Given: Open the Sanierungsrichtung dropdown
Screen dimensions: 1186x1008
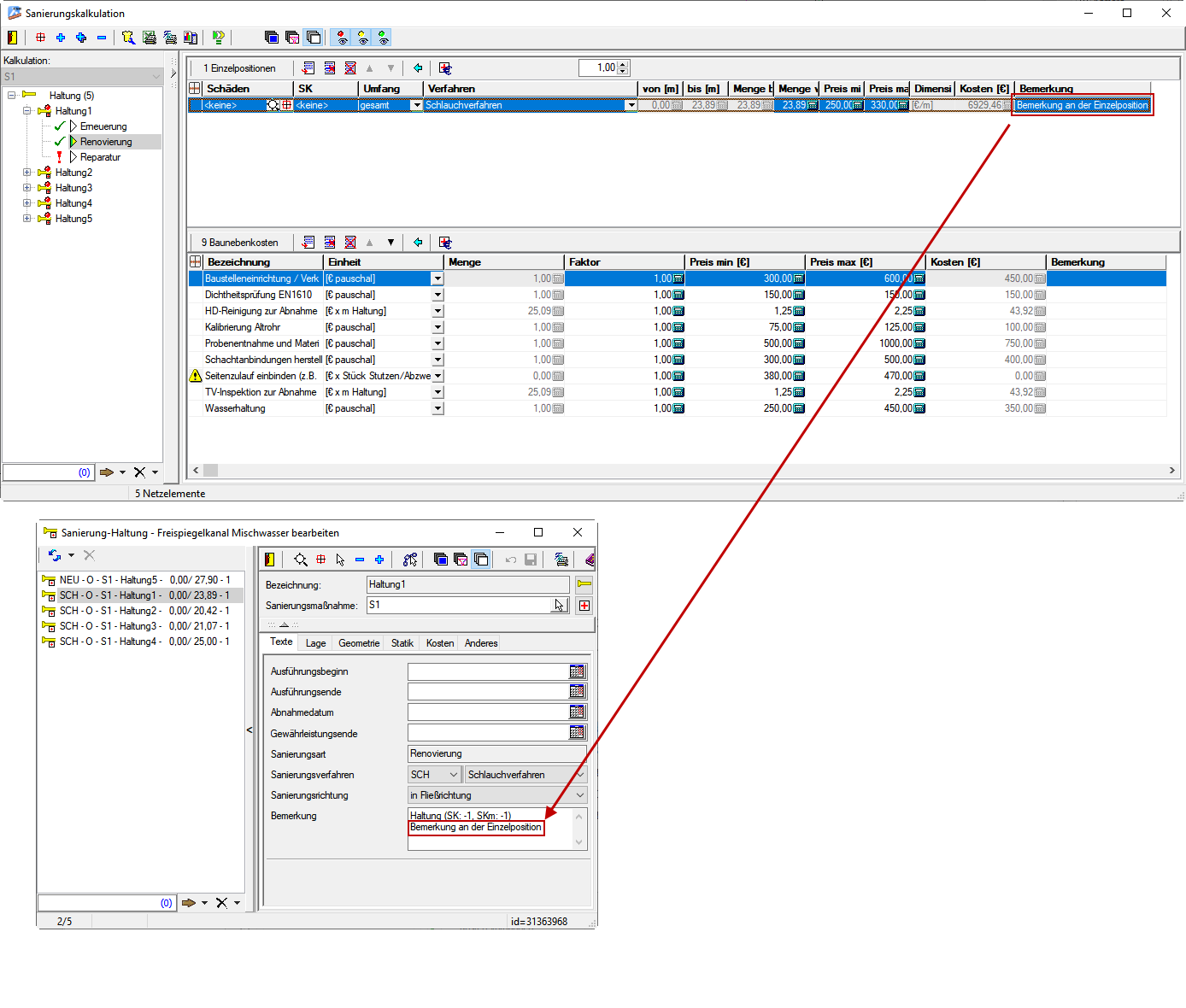Looking at the screenshot, I should tap(580, 795).
